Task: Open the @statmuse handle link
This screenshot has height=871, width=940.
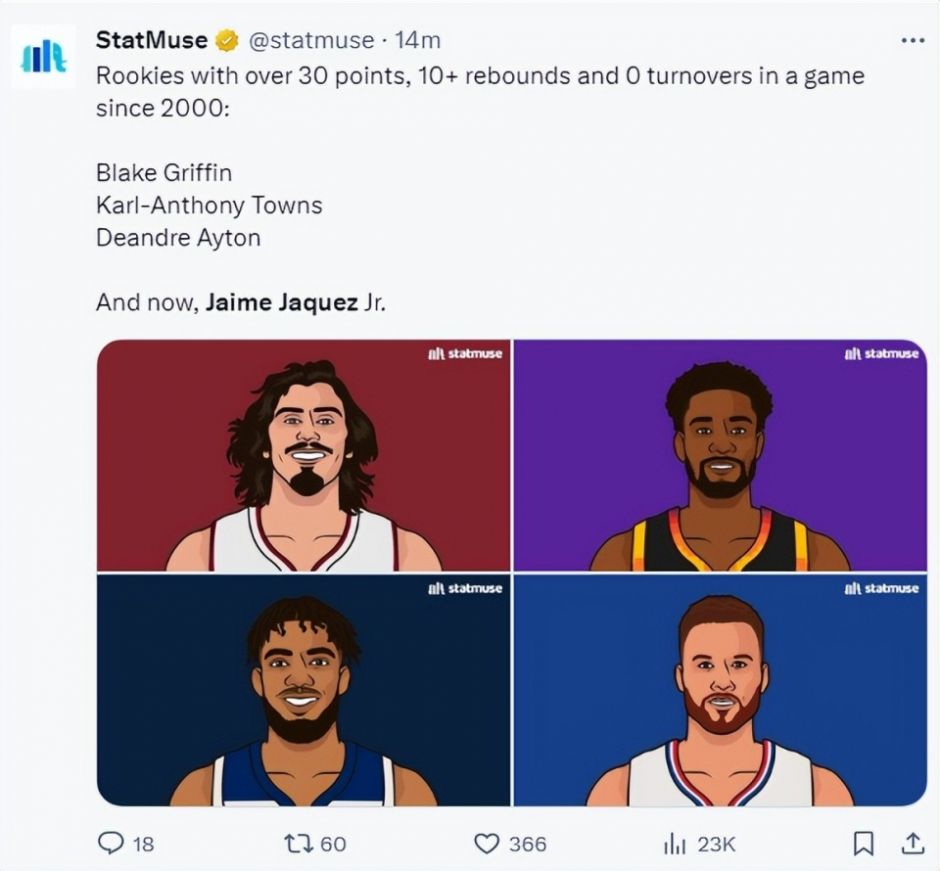Action: pos(308,41)
